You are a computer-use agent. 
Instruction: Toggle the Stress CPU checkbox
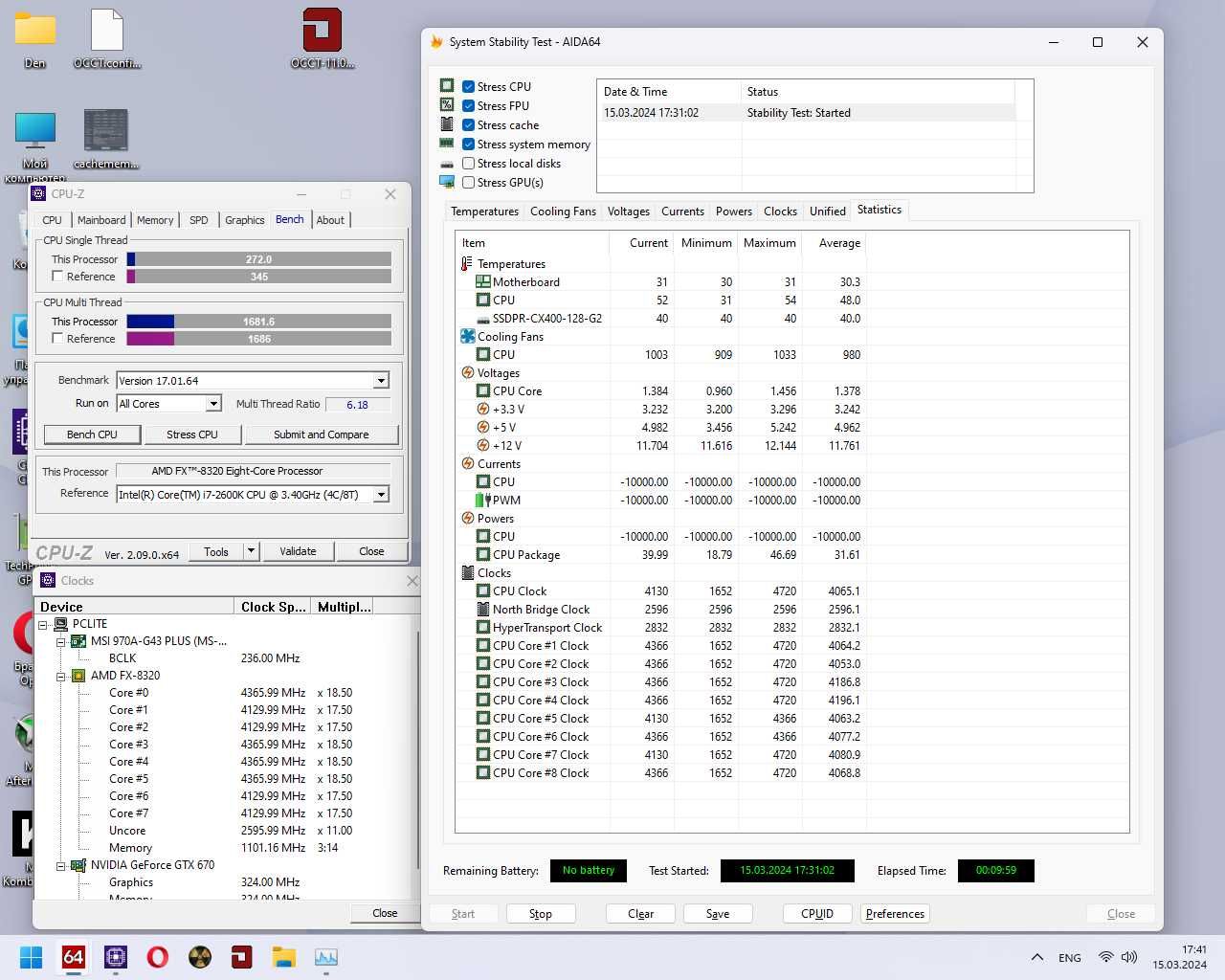point(468,87)
